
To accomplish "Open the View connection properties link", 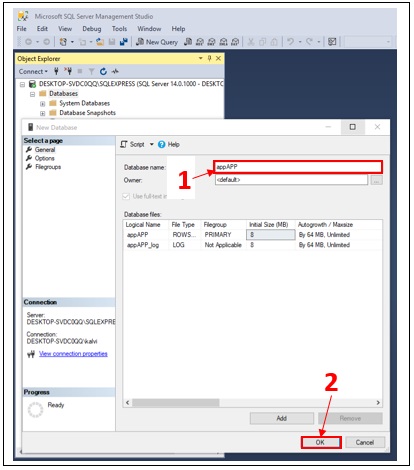I will coord(73,354).
